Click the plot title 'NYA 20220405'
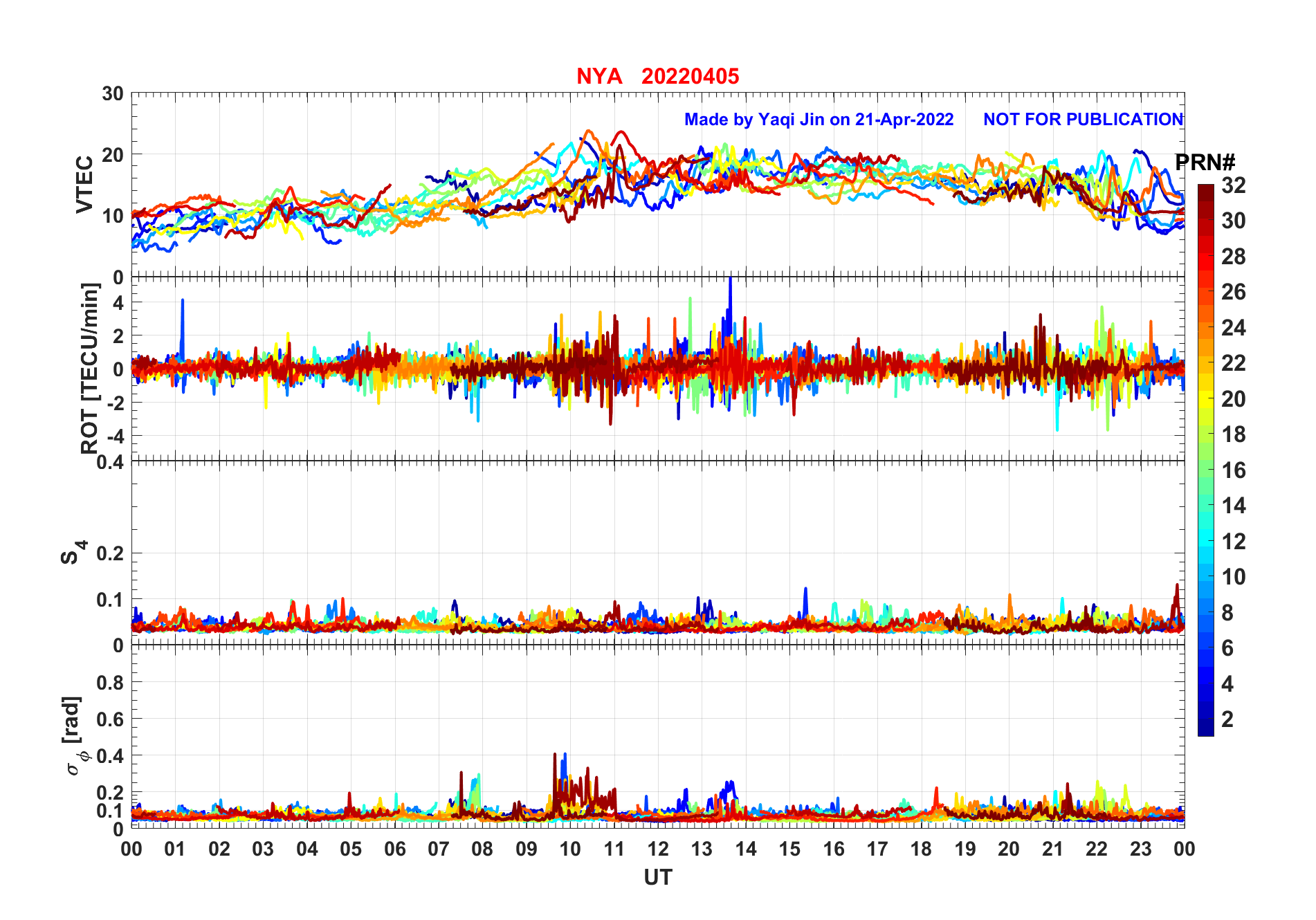This screenshot has height=920, width=1316. (657, 76)
